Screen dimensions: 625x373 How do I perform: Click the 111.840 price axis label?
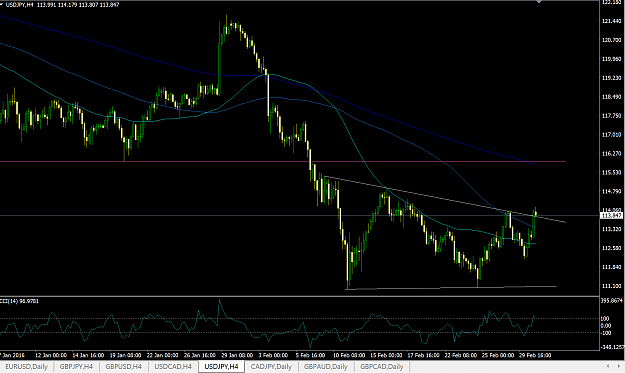coord(611,267)
